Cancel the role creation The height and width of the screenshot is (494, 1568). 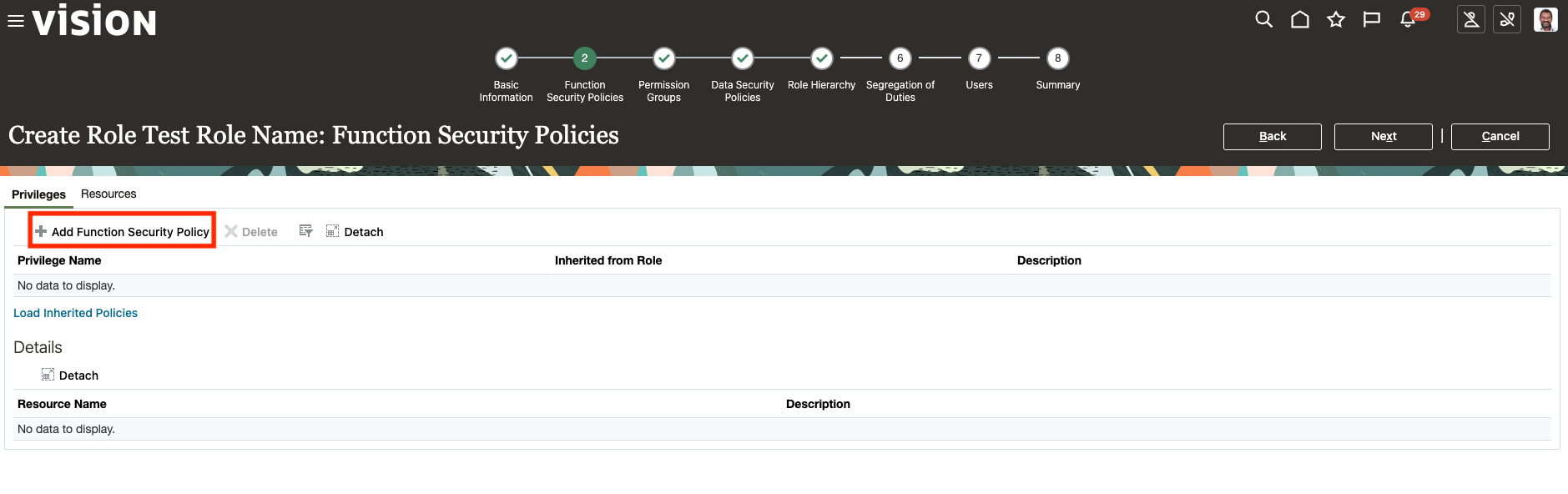1500,136
